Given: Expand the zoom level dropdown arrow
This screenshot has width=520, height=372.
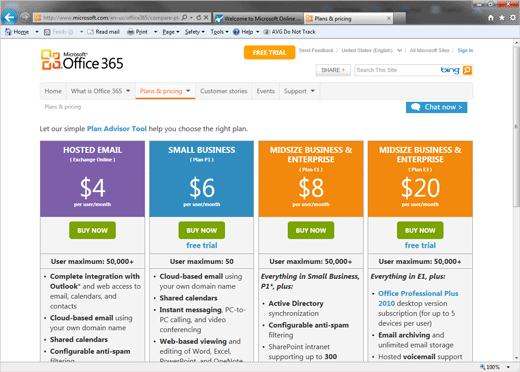Looking at the screenshot, I should 508,367.
